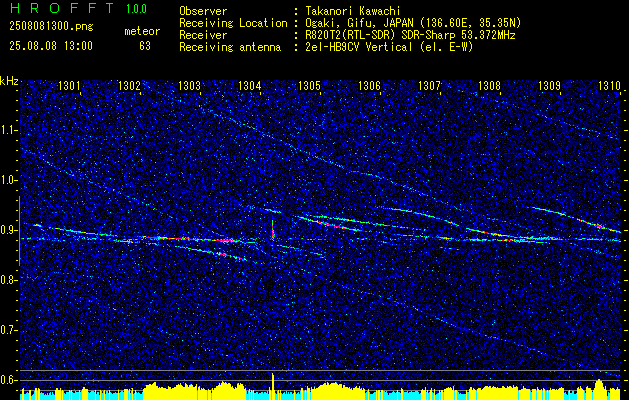Viewport: 629px width, 400px height.
Task: Select the R820T2(RTL-SDR) SDR-Sharp receiver text
Action: 410,35
